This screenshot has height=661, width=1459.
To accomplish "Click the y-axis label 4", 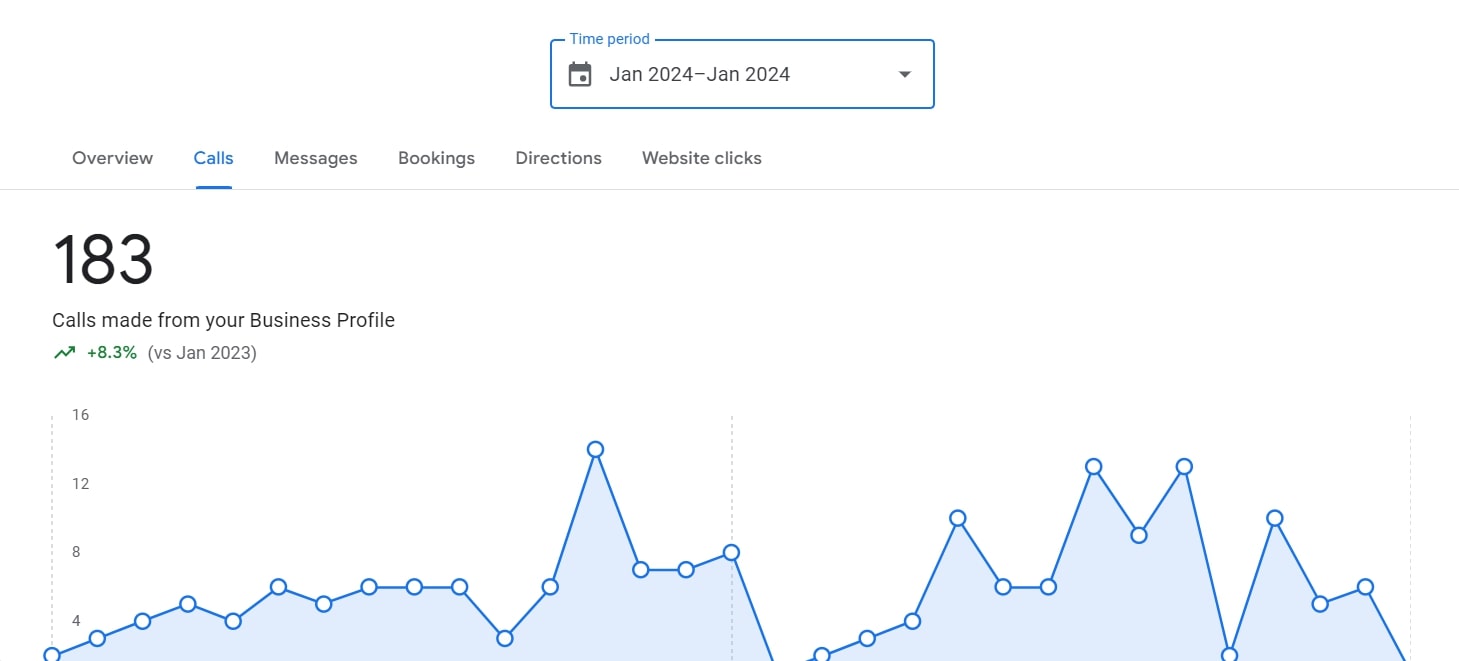I will (76, 621).
